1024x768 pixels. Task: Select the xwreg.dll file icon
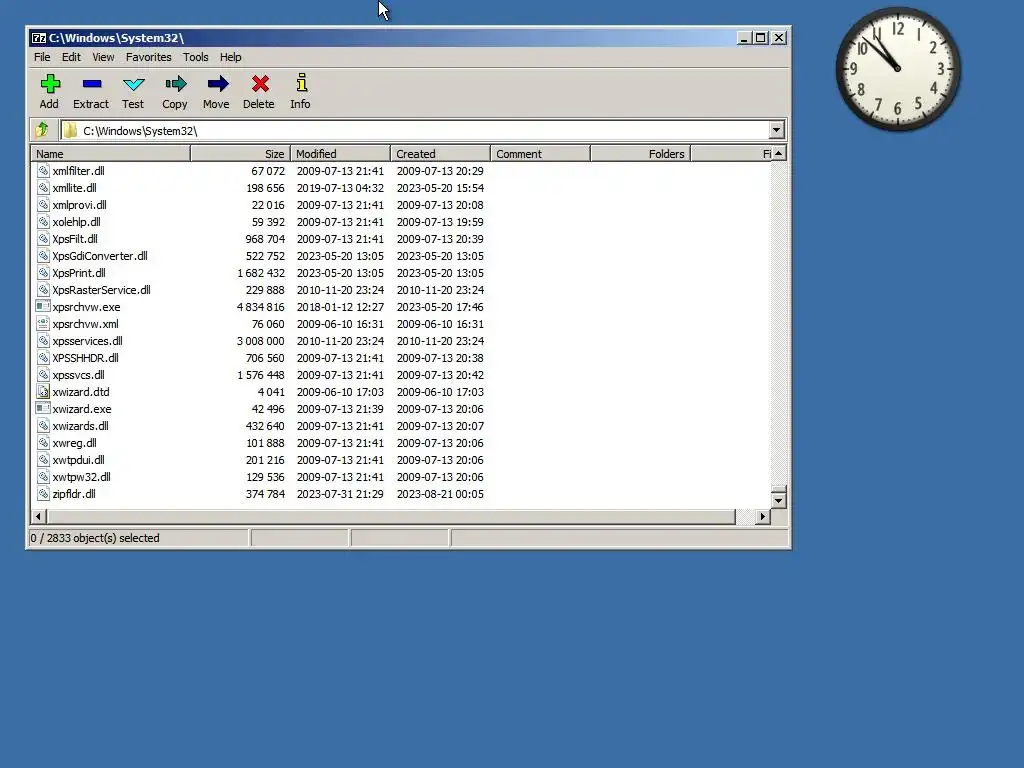tap(43, 442)
